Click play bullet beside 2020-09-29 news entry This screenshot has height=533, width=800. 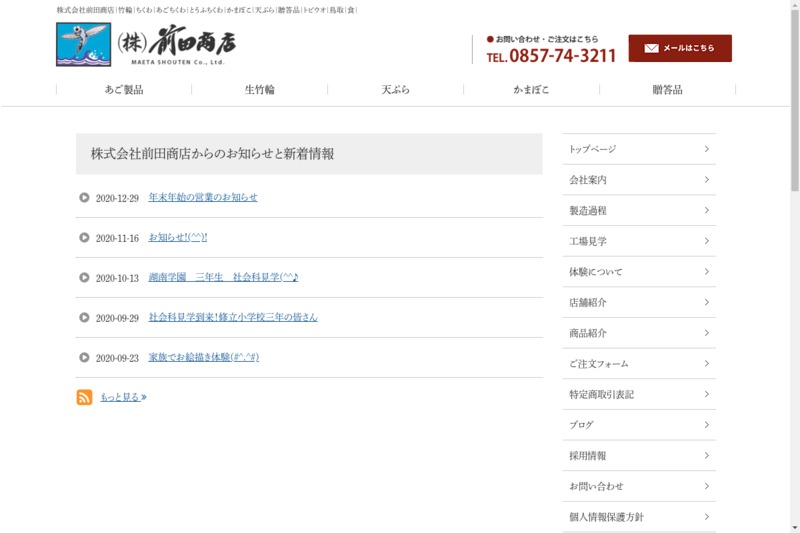coord(84,317)
